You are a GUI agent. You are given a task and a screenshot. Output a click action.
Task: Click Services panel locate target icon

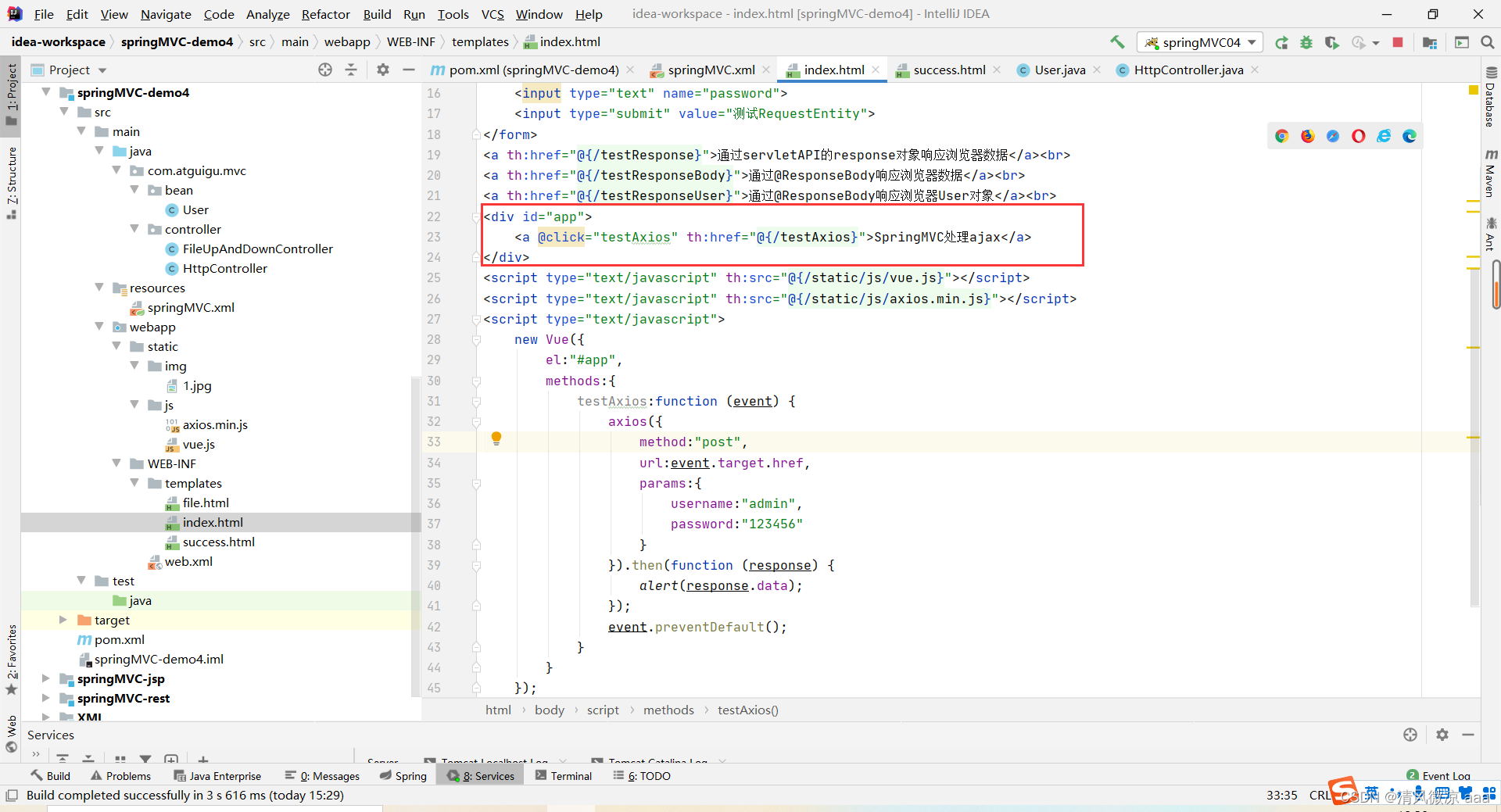1410,735
